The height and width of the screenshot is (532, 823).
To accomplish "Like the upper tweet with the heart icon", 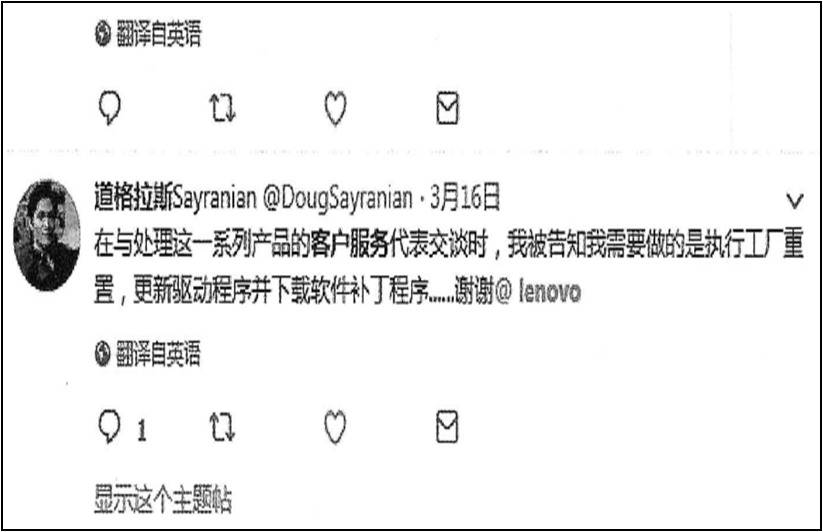I will click(335, 109).
